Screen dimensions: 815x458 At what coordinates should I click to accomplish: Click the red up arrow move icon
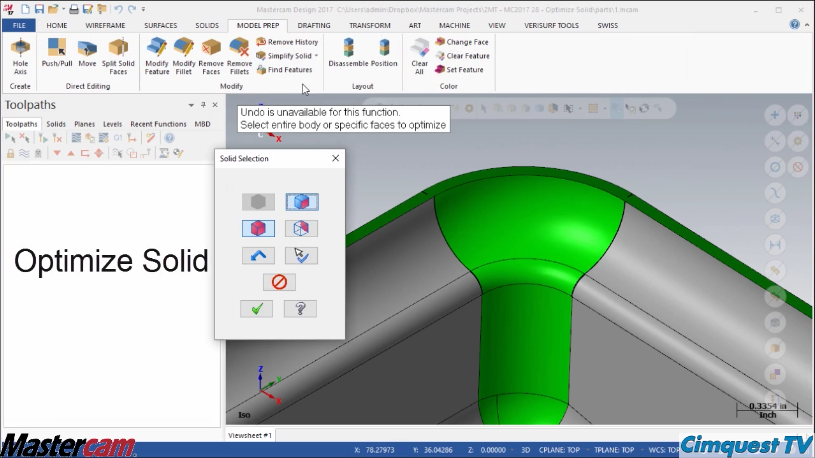pos(71,153)
